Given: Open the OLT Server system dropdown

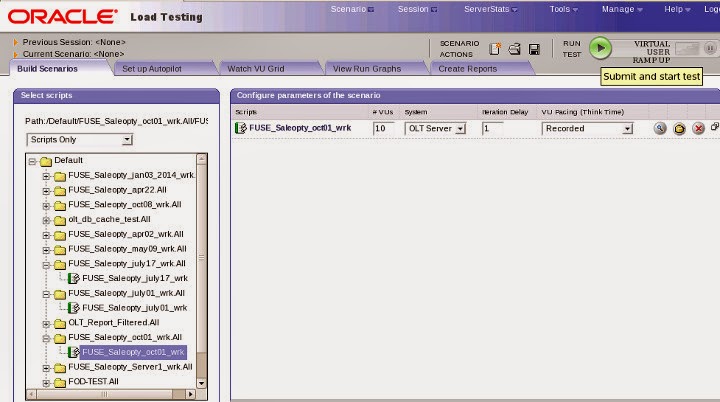Looking at the screenshot, I should point(460,129).
